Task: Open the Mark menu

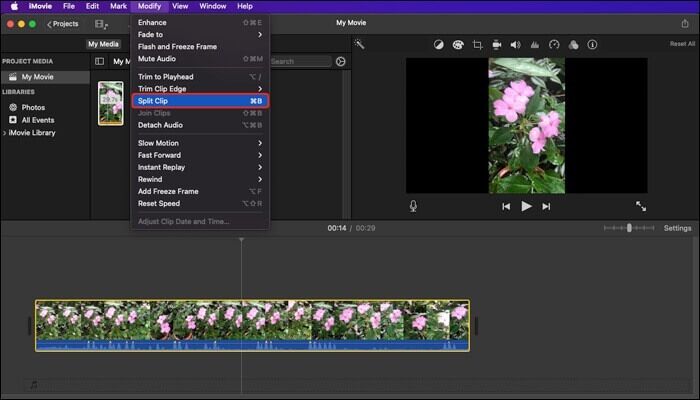Action: [118, 6]
